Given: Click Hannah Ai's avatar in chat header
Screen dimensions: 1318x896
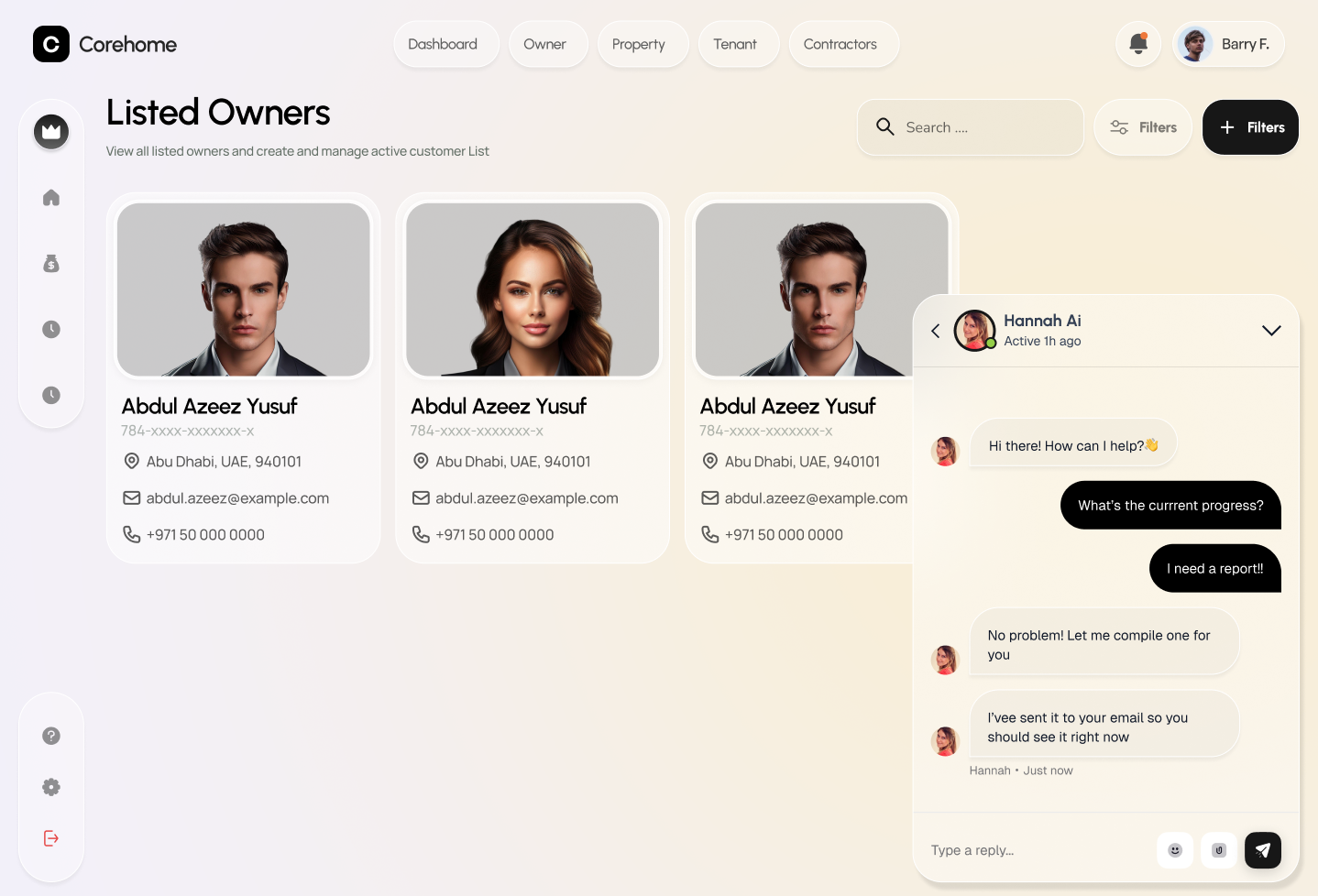Looking at the screenshot, I should tap(974, 331).
